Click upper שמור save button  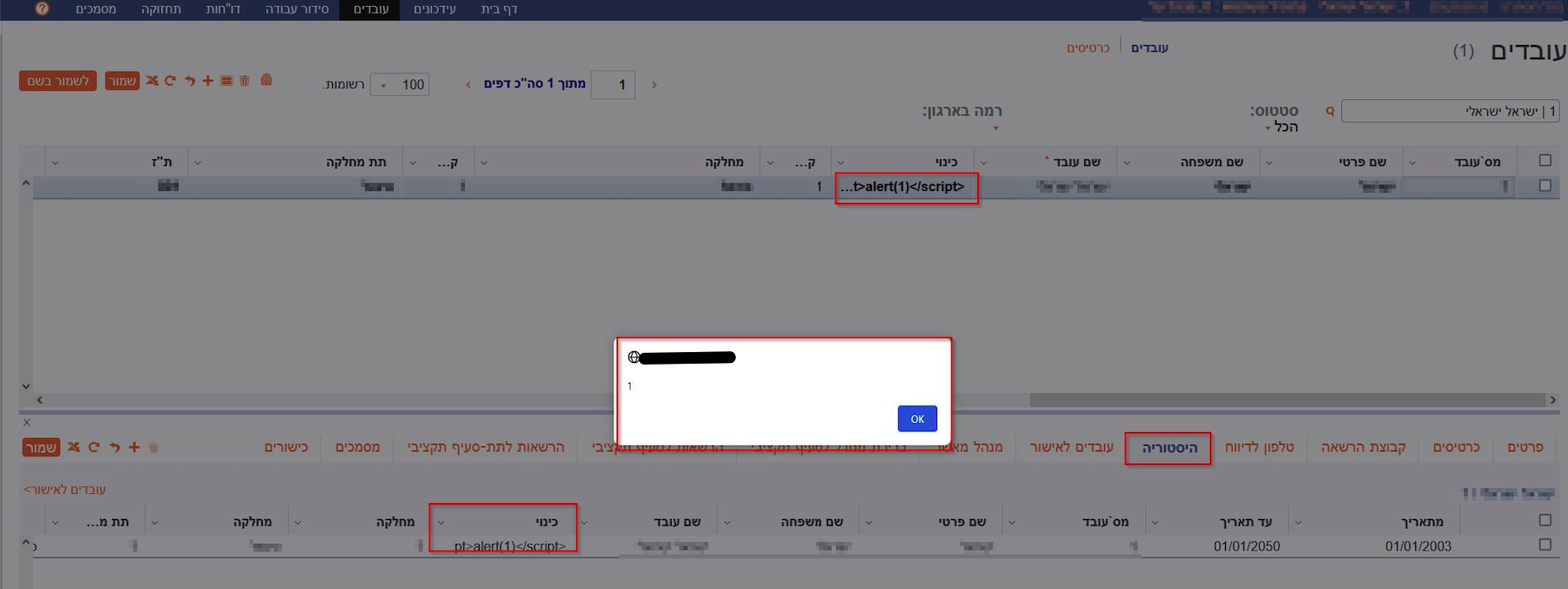click(x=122, y=81)
